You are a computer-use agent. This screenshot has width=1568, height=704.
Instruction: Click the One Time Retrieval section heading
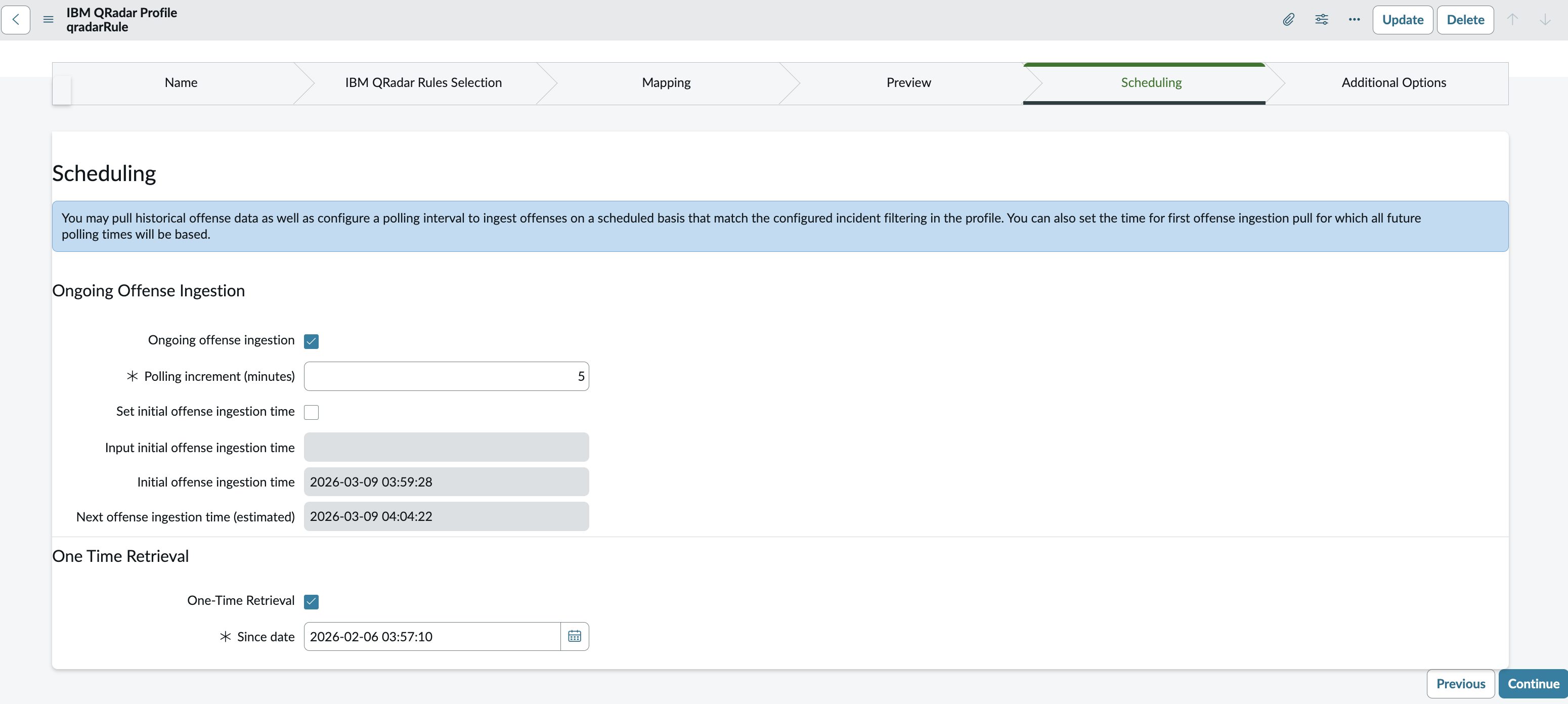120,556
